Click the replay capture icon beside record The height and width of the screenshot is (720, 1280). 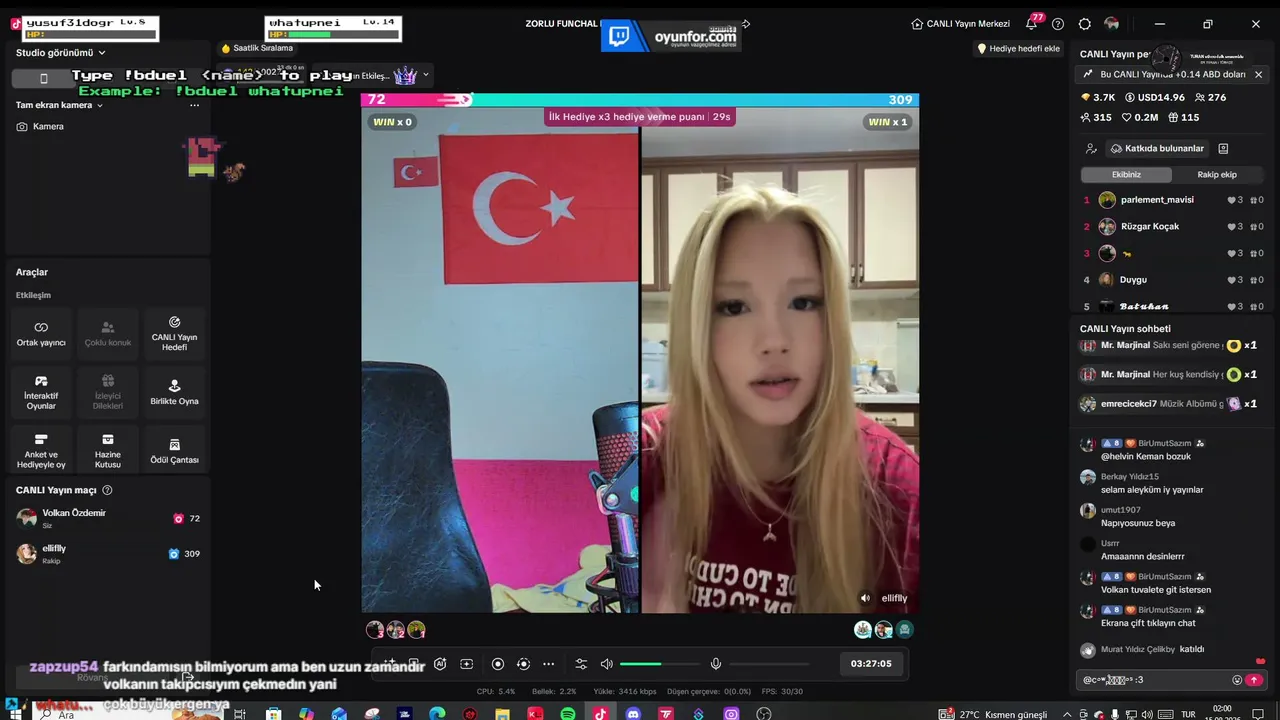click(x=523, y=664)
